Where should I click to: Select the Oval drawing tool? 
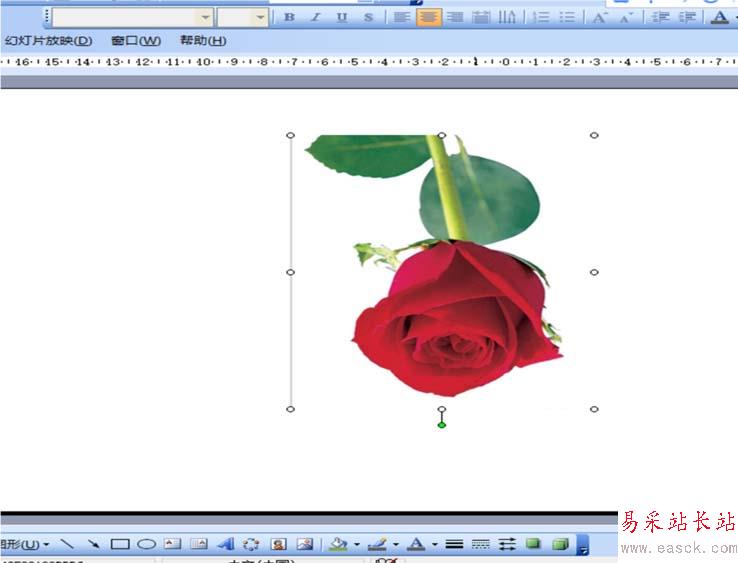146,545
